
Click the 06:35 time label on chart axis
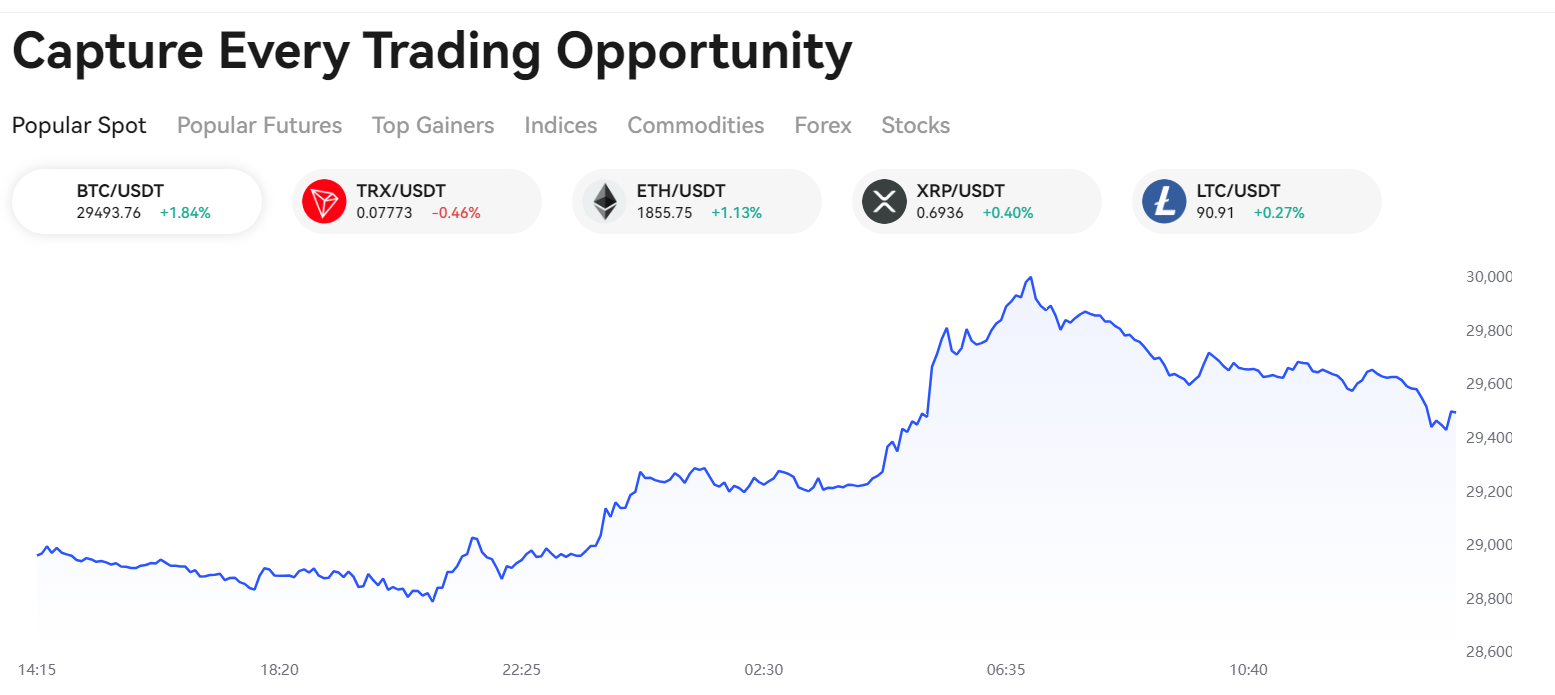pos(1005,669)
